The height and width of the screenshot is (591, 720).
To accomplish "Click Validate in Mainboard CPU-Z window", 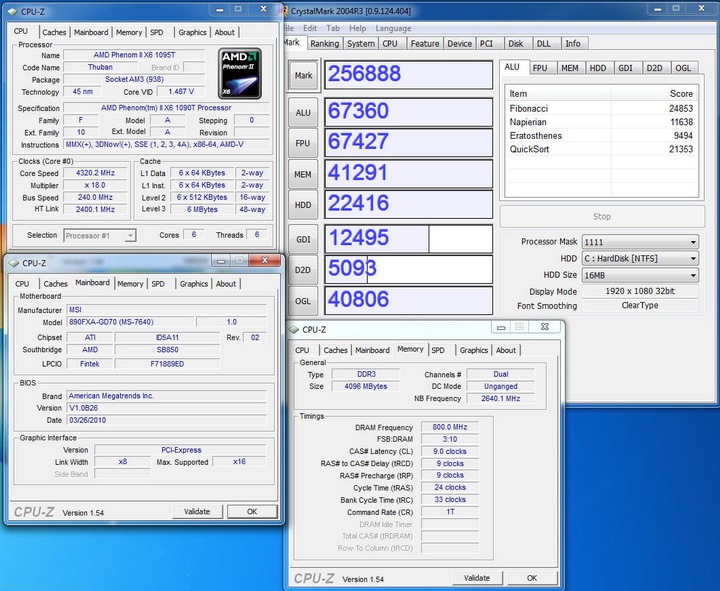I will (x=197, y=512).
